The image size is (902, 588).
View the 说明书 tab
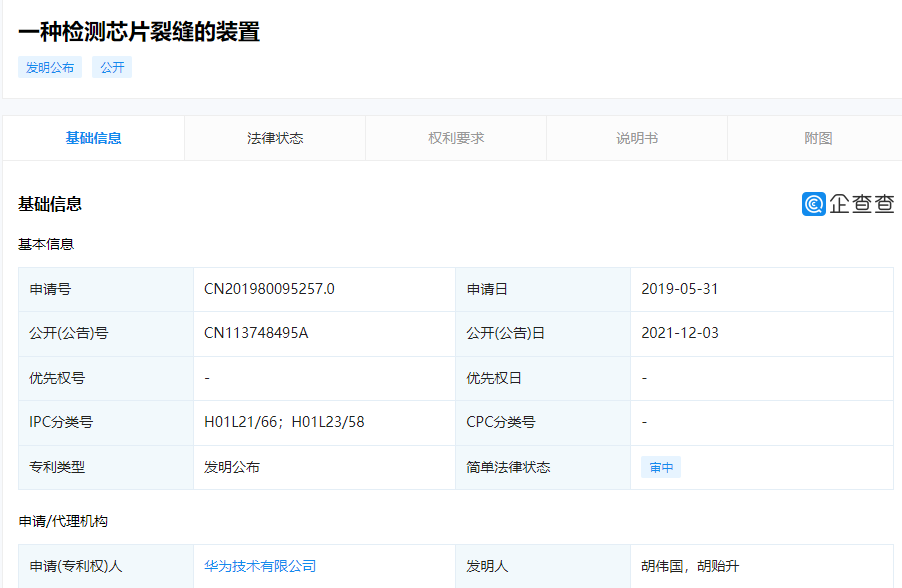click(x=637, y=138)
